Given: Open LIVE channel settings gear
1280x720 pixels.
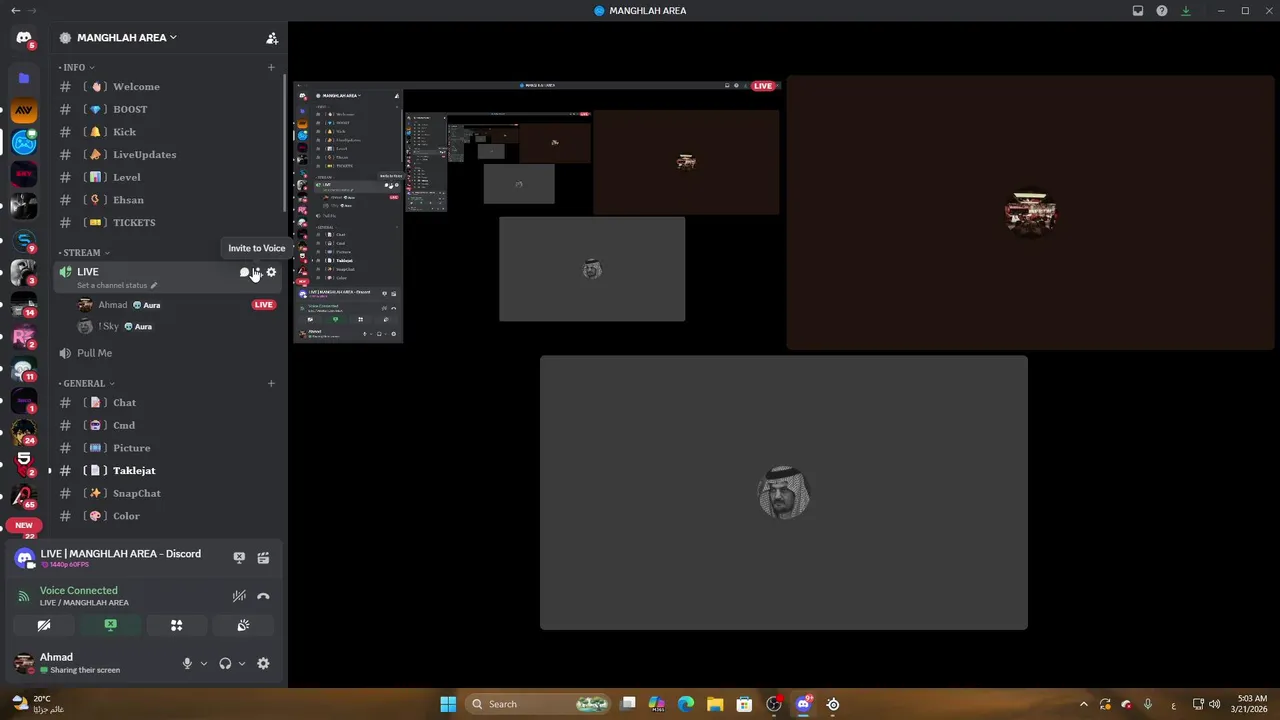Looking at the screenshot, I should coord(271,272).
